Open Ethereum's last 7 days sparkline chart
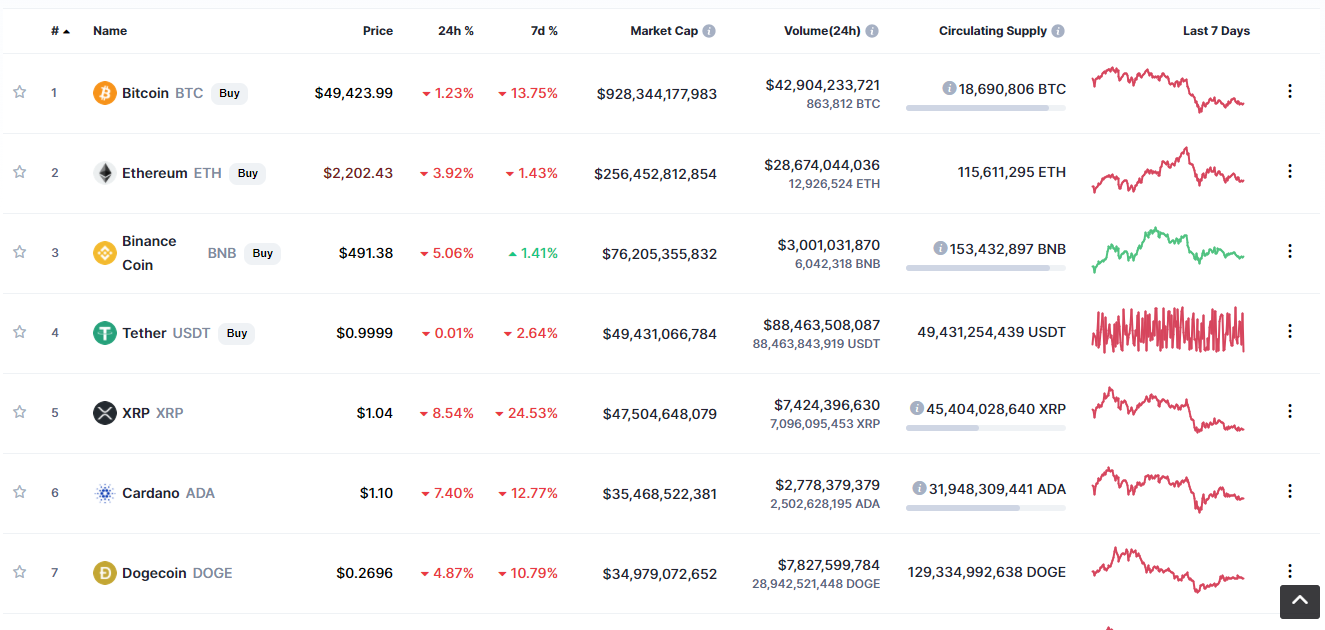Screen dimensions: 1325x630 click(1168, 170)
